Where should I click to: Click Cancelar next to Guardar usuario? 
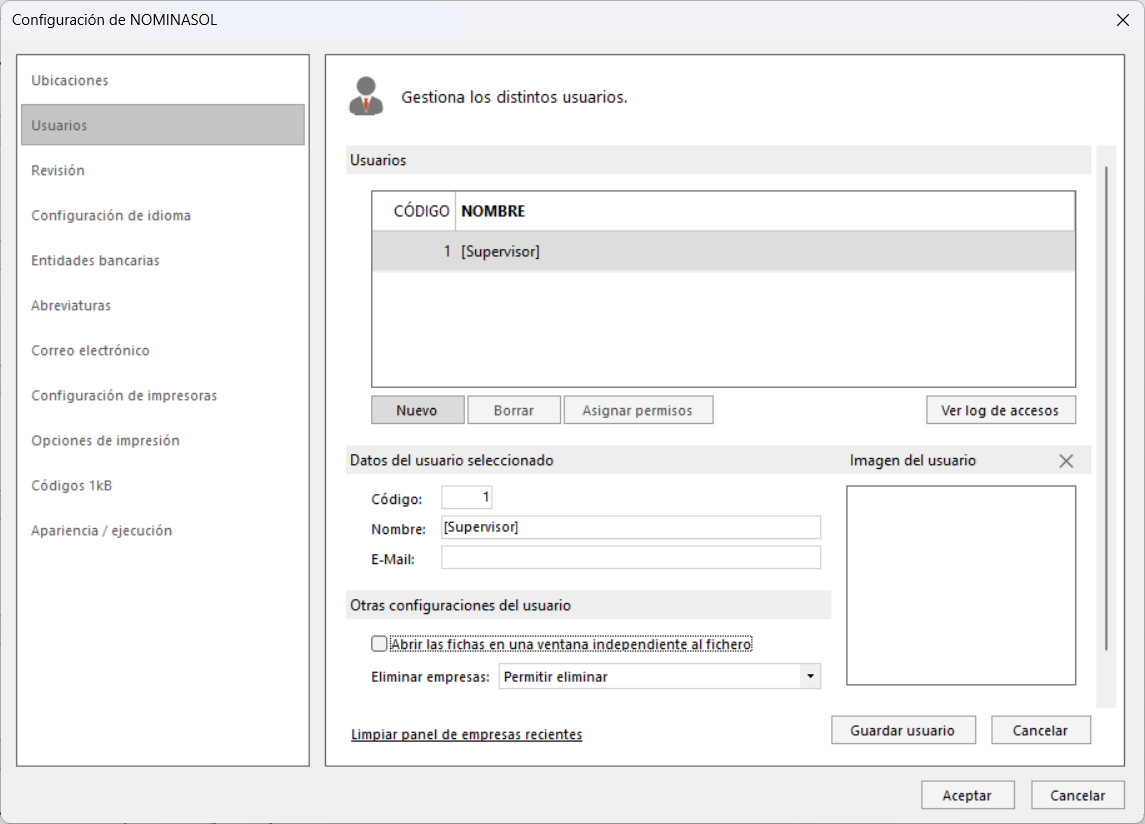click(1041, 730)
